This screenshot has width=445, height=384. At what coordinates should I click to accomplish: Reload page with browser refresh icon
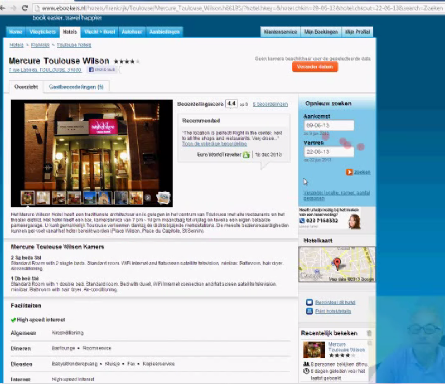tap(25, 8)
